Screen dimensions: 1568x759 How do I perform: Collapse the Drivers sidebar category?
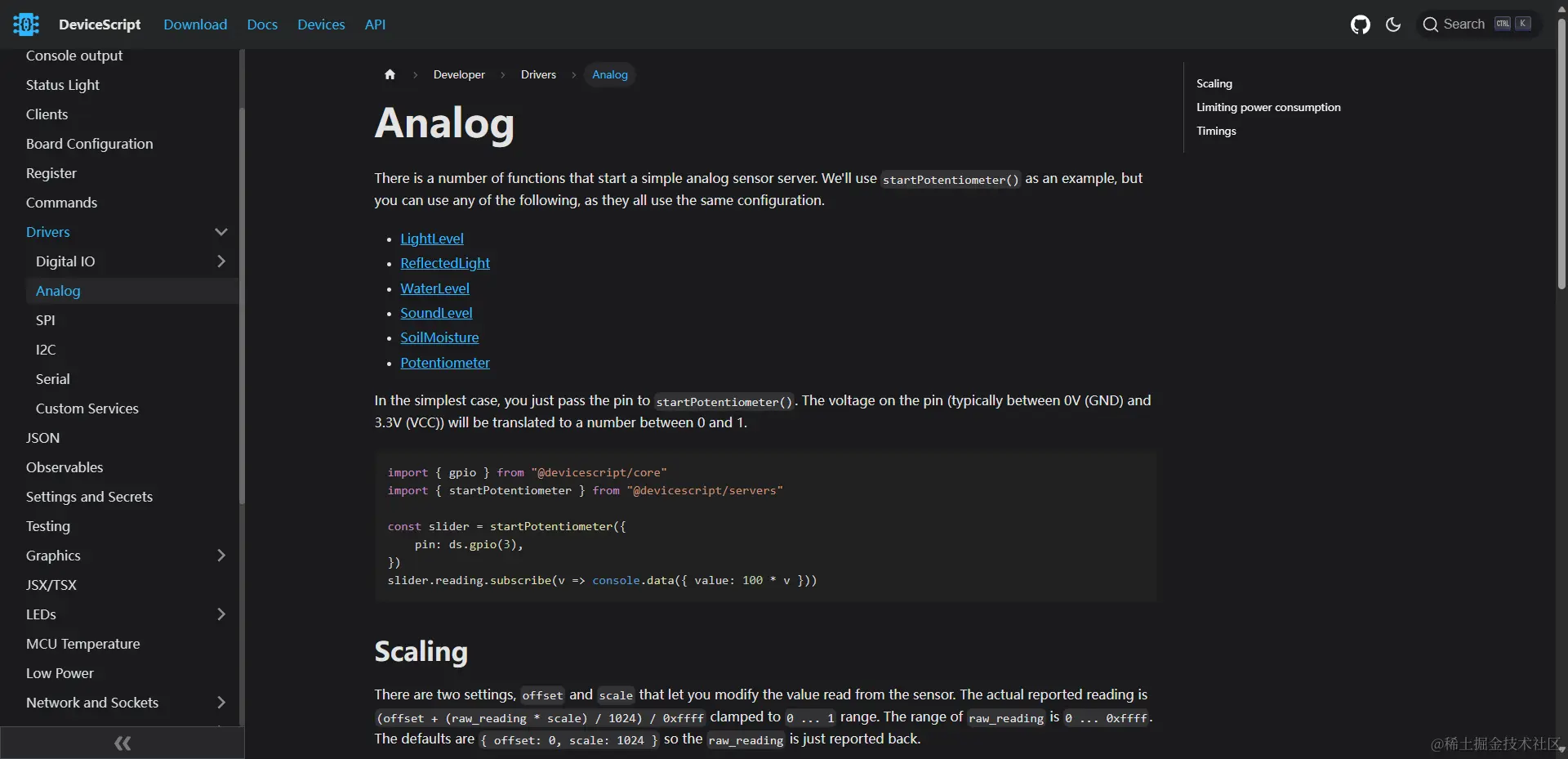click(220, 232)
